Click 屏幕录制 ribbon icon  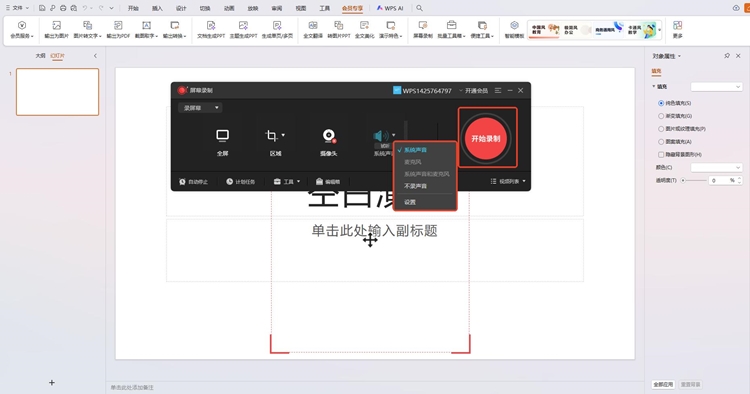coord(423,30)
